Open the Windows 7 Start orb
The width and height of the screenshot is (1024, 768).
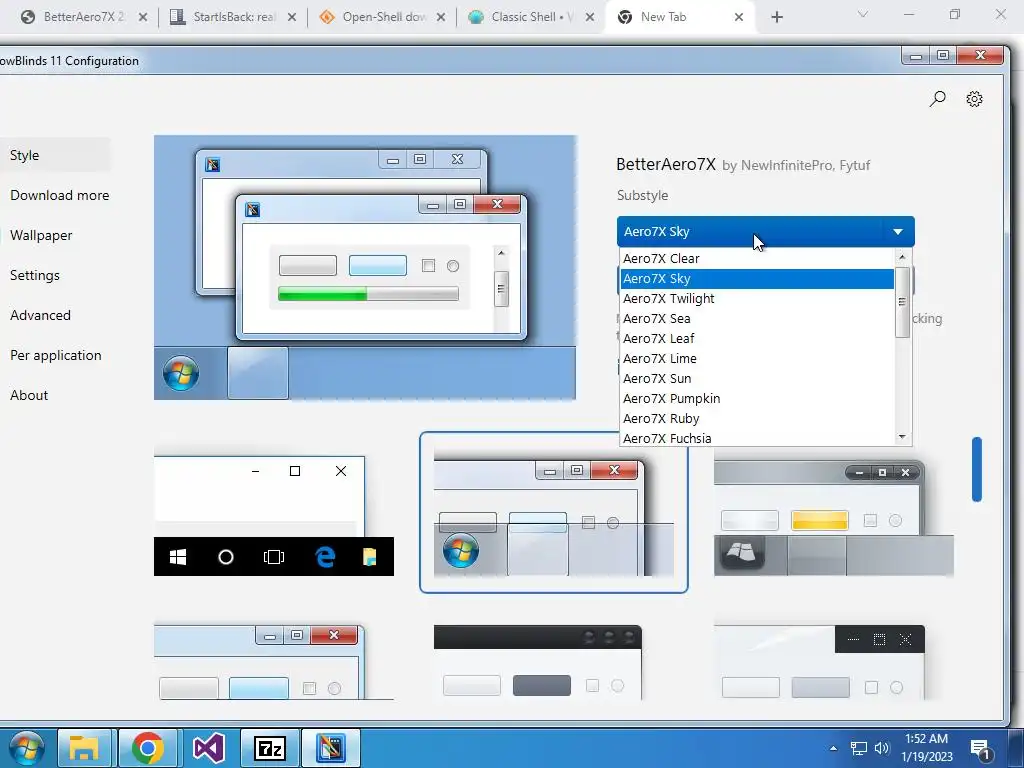click(27, 748)
